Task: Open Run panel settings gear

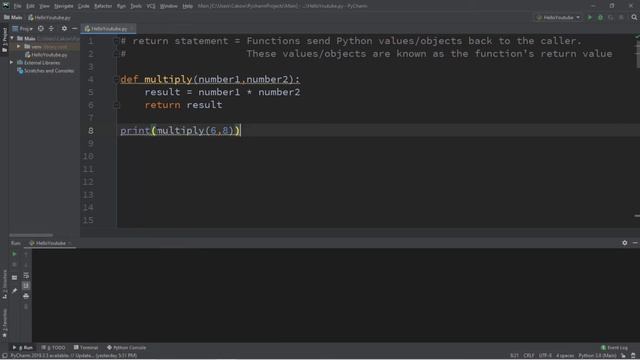Action: [x=624, y=243]
